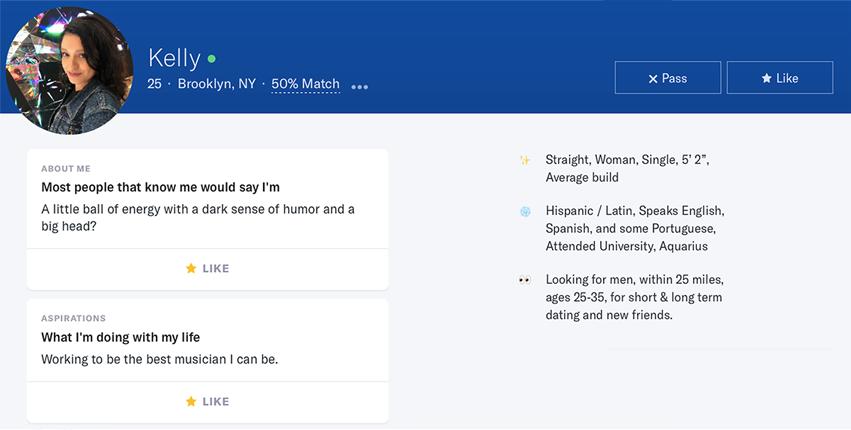This screenshot has width=851, height=430.
Task: Click the 50% Match link
Action: coord(305,84)
